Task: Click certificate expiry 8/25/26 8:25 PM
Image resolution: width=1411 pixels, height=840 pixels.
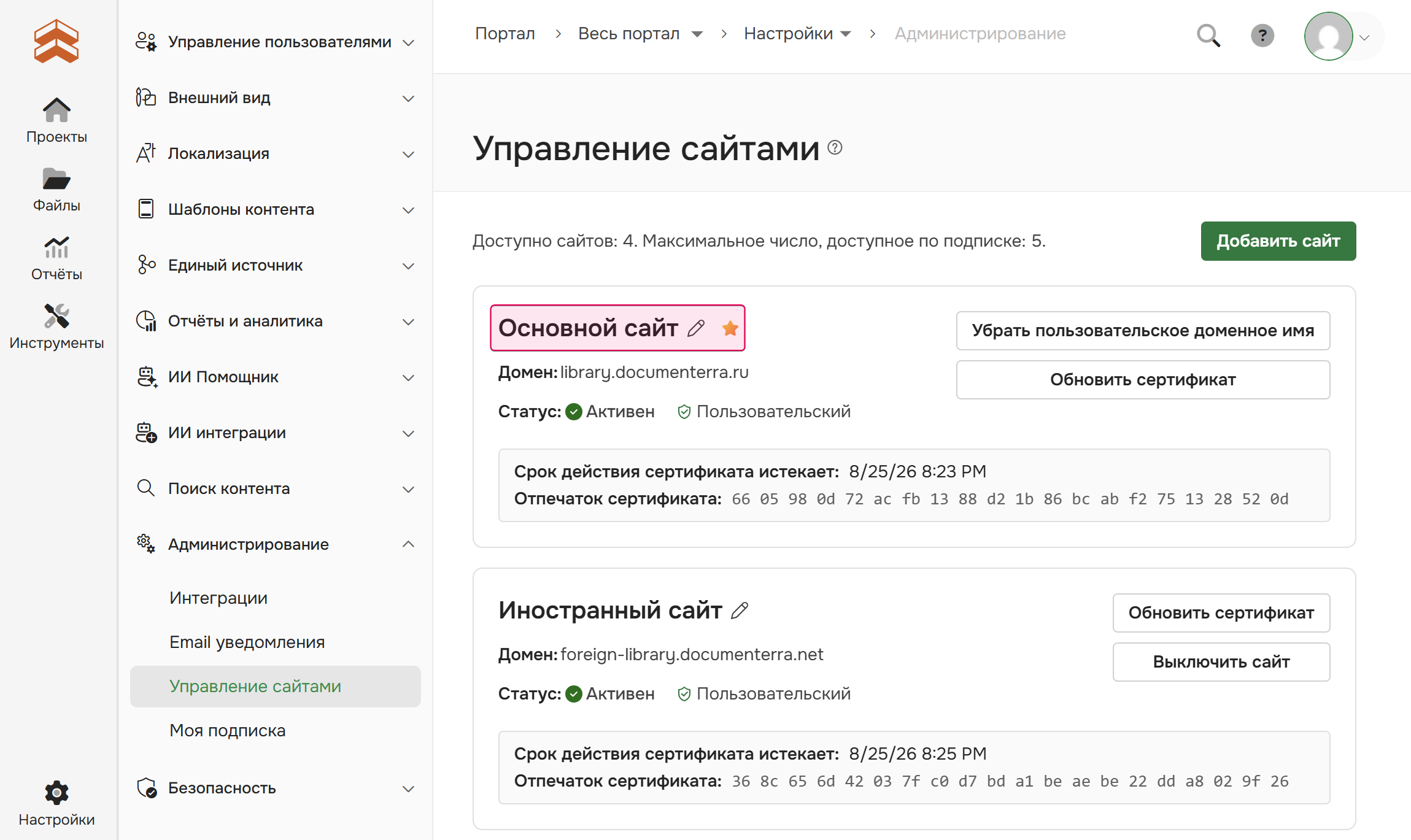Action: click(918, 753)
